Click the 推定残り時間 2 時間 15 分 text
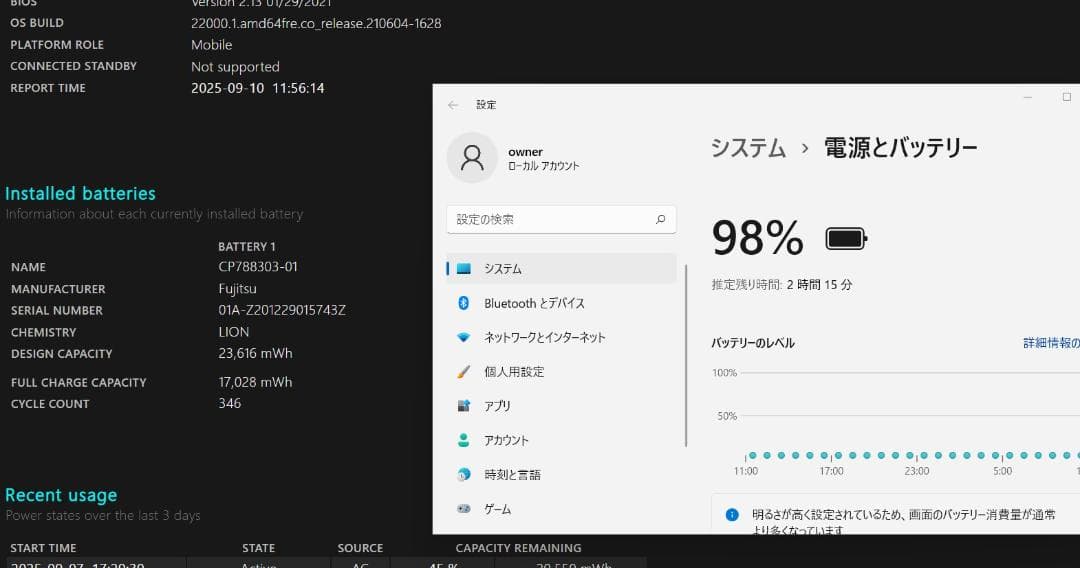 click(782, 284)
